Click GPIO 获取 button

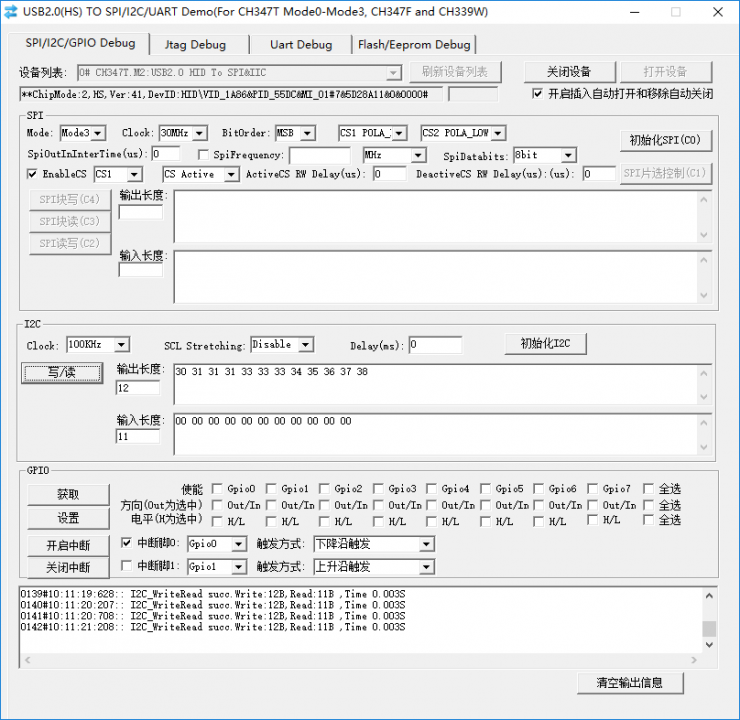(68, 494)
